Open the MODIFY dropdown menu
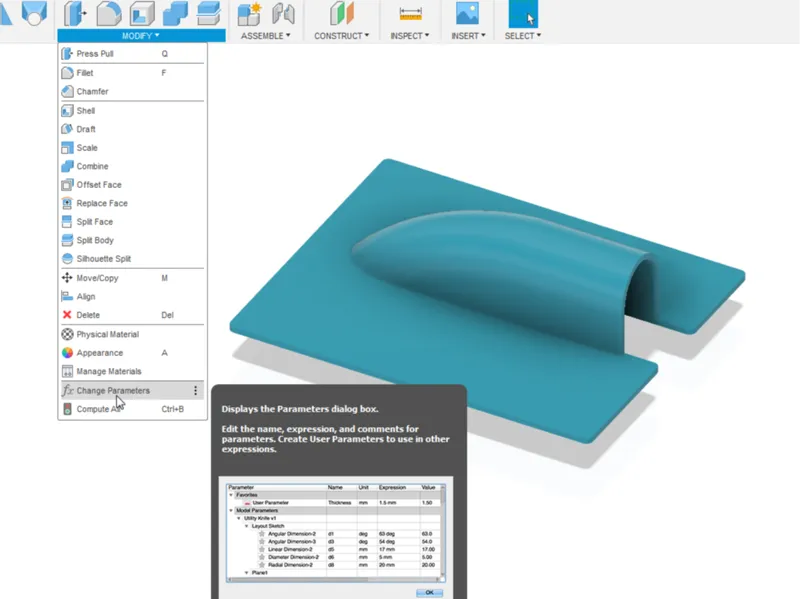 pyautogui.click(x=141, y=36)
